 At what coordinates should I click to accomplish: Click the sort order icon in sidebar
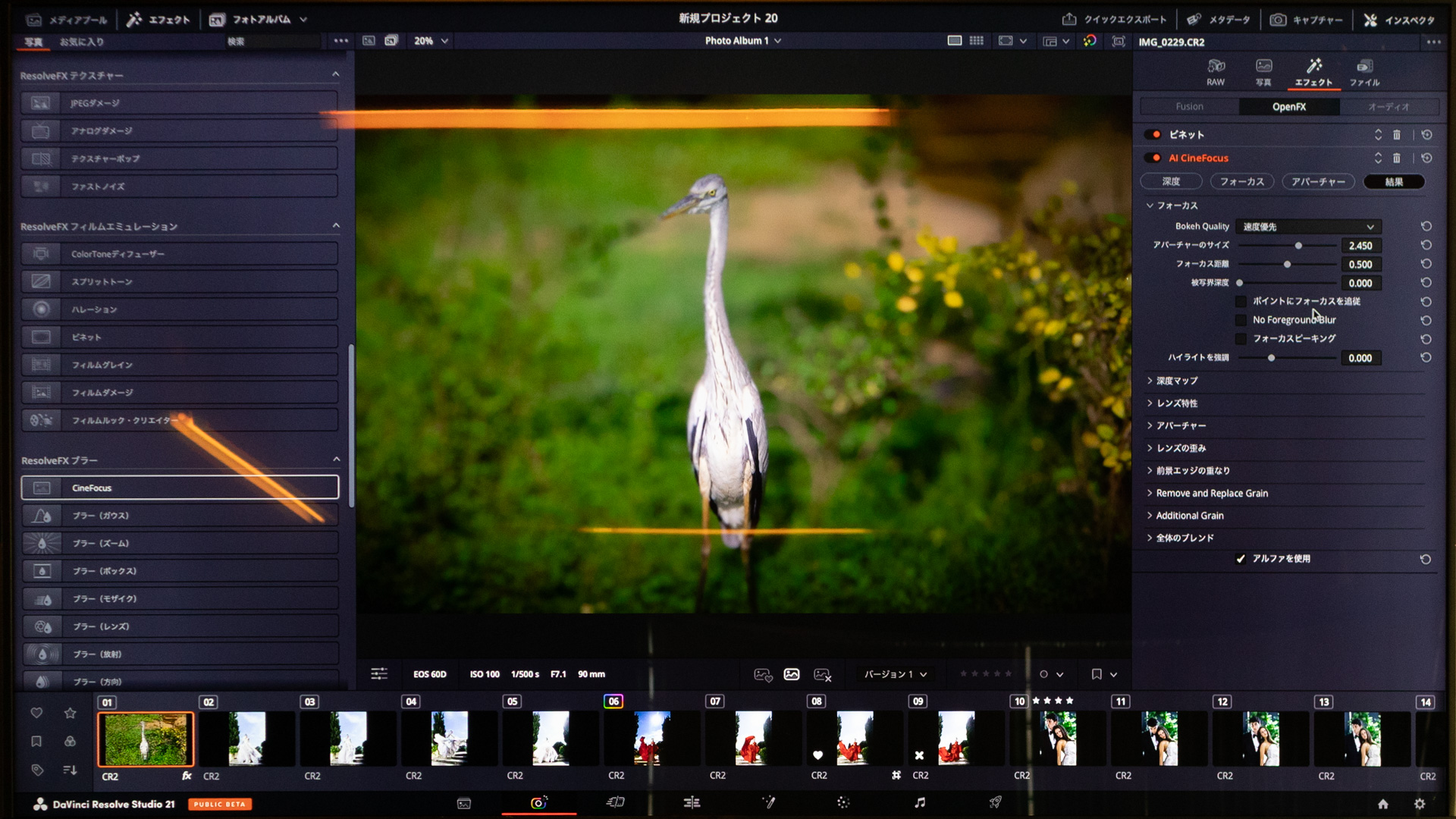(x=71, y=770)
